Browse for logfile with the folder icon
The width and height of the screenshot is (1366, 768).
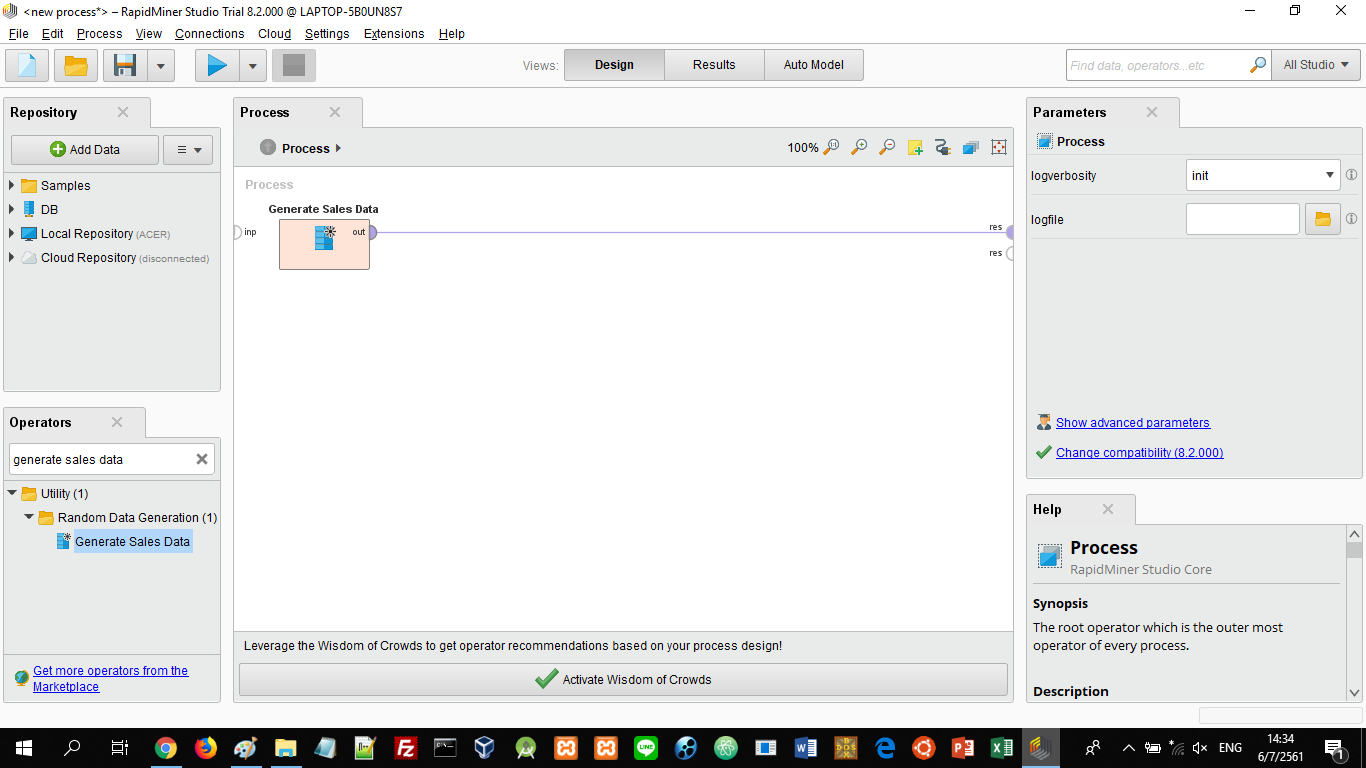pos(1322,219)
